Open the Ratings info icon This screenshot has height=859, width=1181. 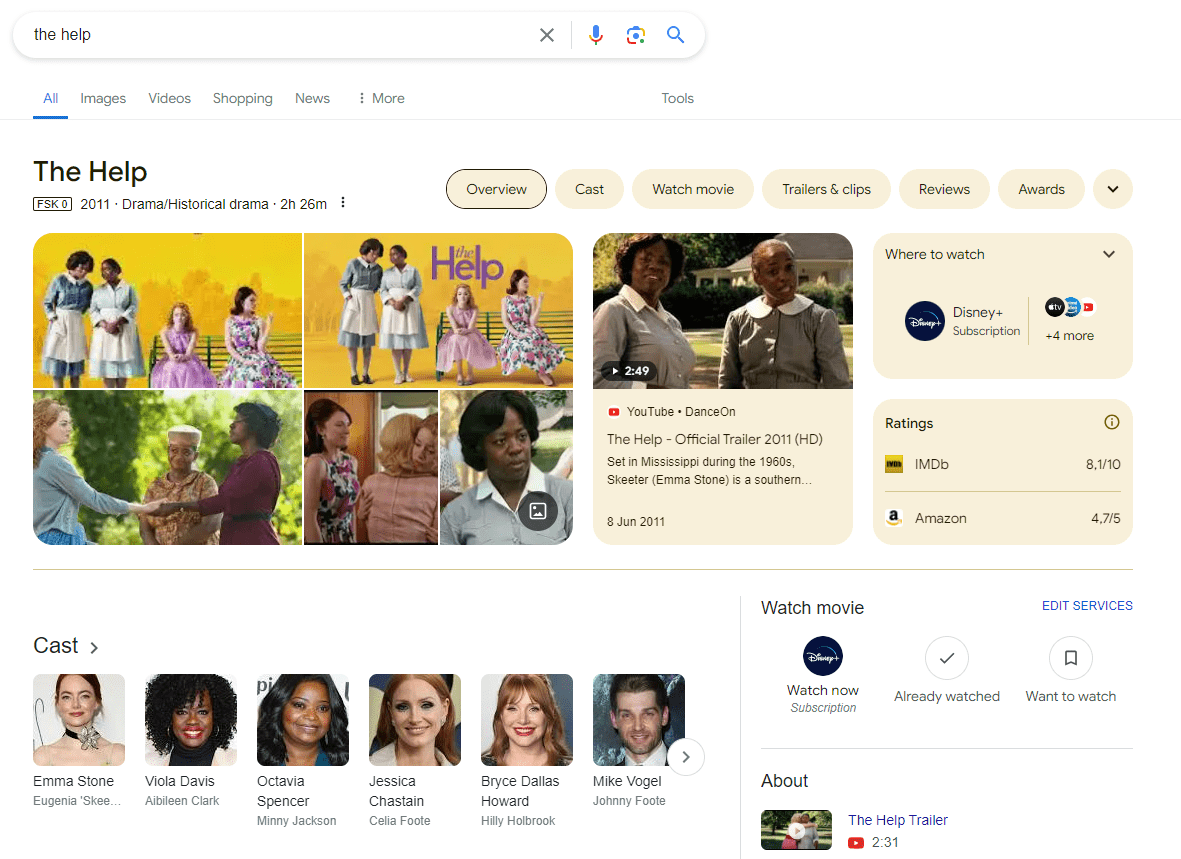point(1112,422)
